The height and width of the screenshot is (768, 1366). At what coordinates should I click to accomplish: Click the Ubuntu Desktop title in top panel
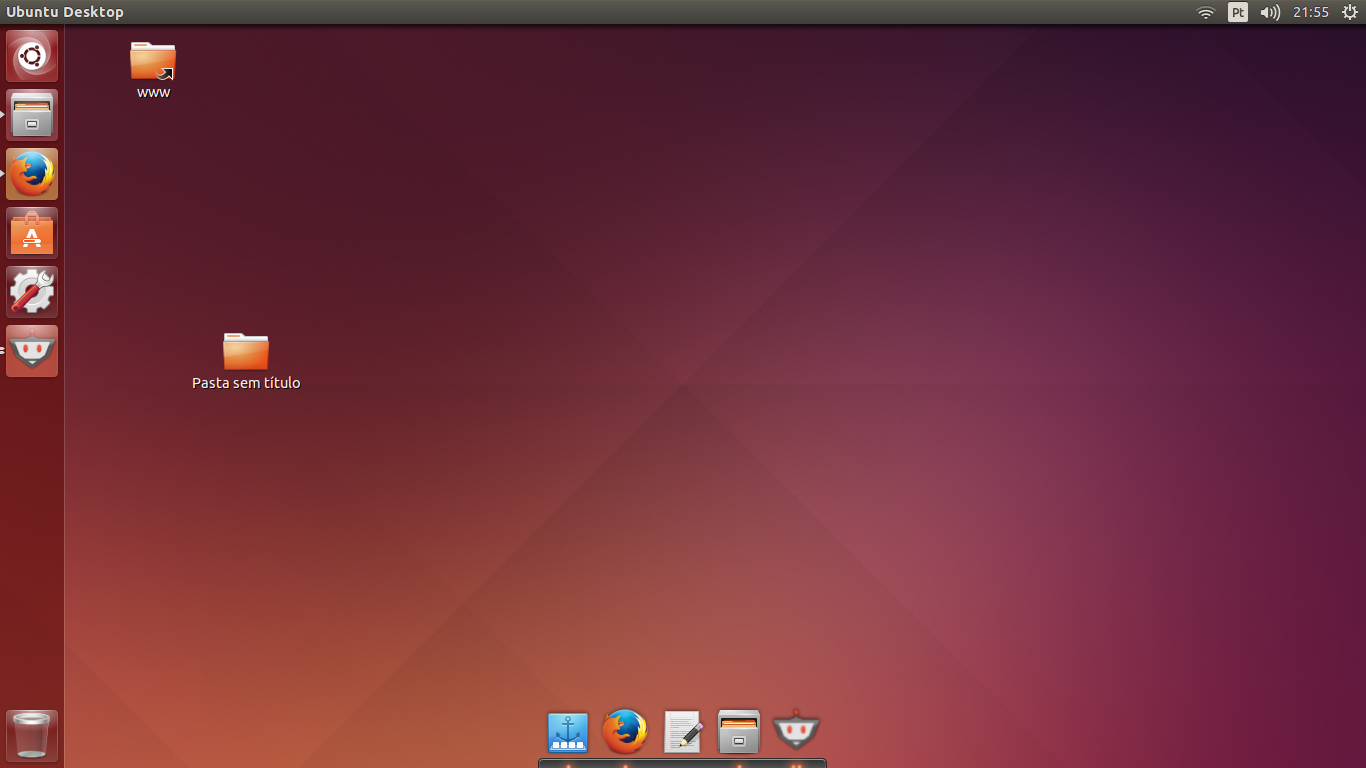click(x=65, y=13)
